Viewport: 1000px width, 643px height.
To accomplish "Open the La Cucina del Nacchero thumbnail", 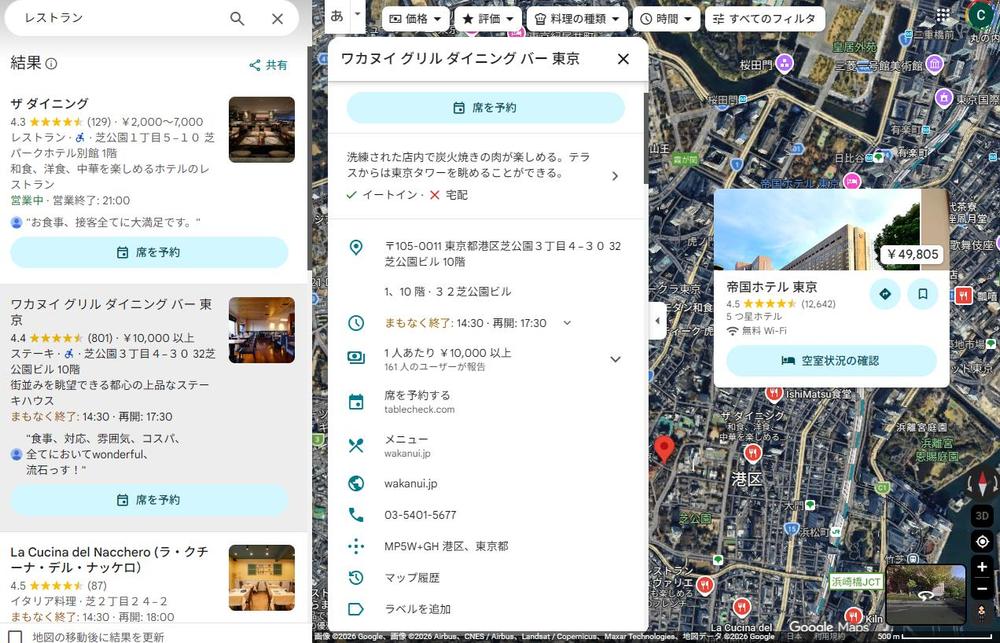I will click(262, 577).
